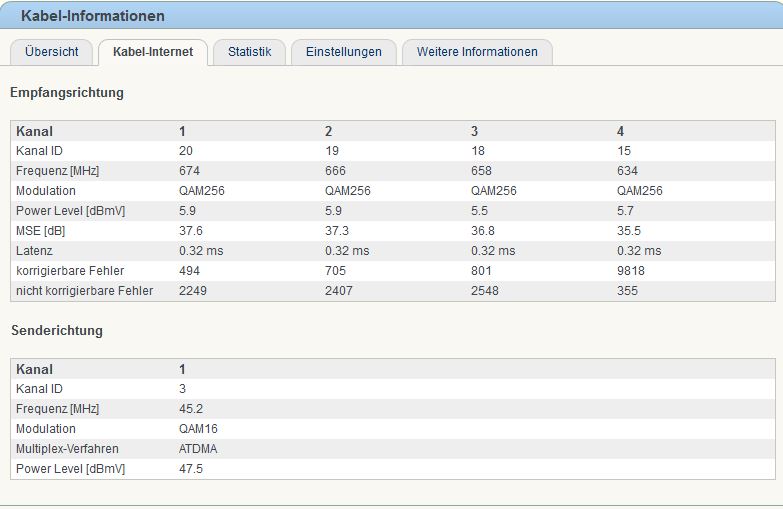This screenshot has width=783, height=509.
Task: Open the Übersicht tab
Action: 51,52
